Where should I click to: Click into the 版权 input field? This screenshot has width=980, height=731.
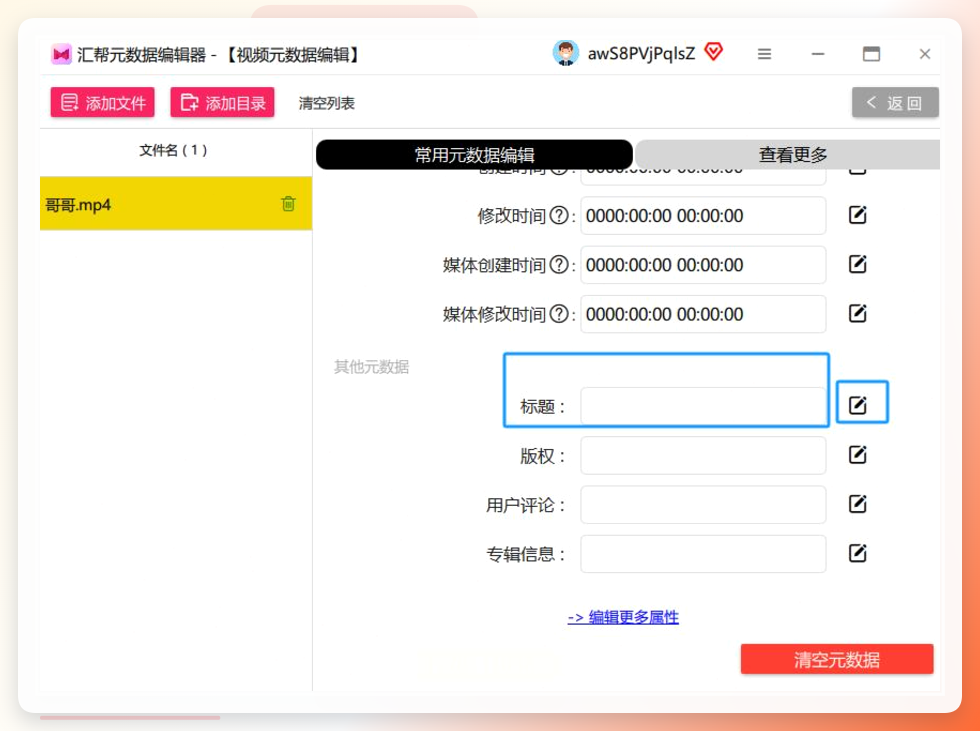pyautogui.click(x=703, y=455)
